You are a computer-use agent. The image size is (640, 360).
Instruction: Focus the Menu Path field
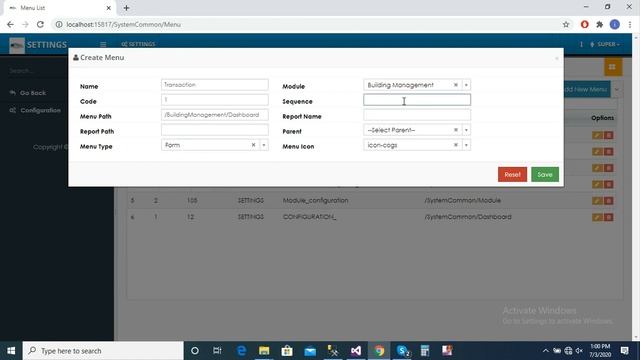pyautogui.click(x=215, y=115)
